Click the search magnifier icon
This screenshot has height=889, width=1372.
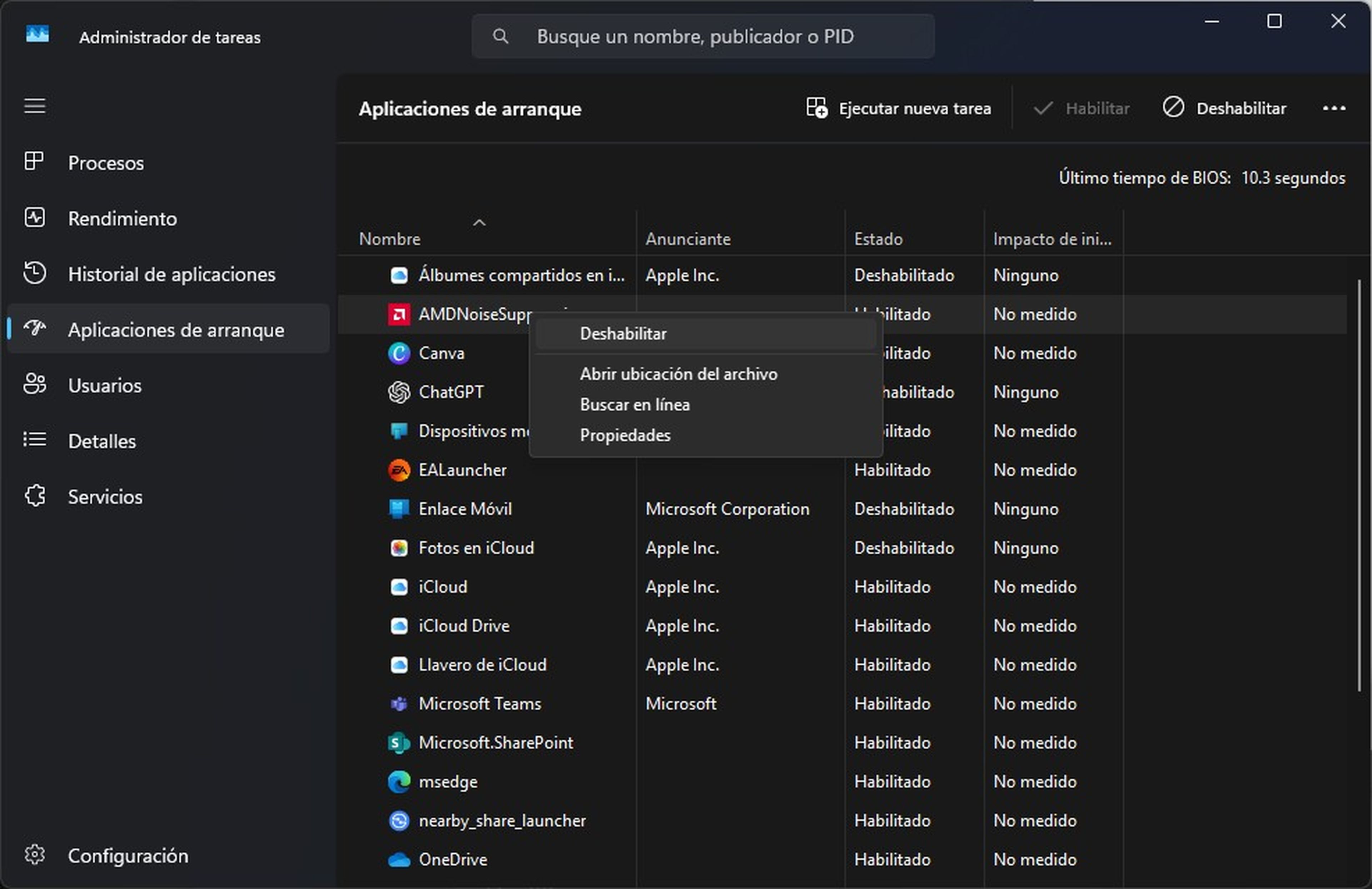click(500, 36)
